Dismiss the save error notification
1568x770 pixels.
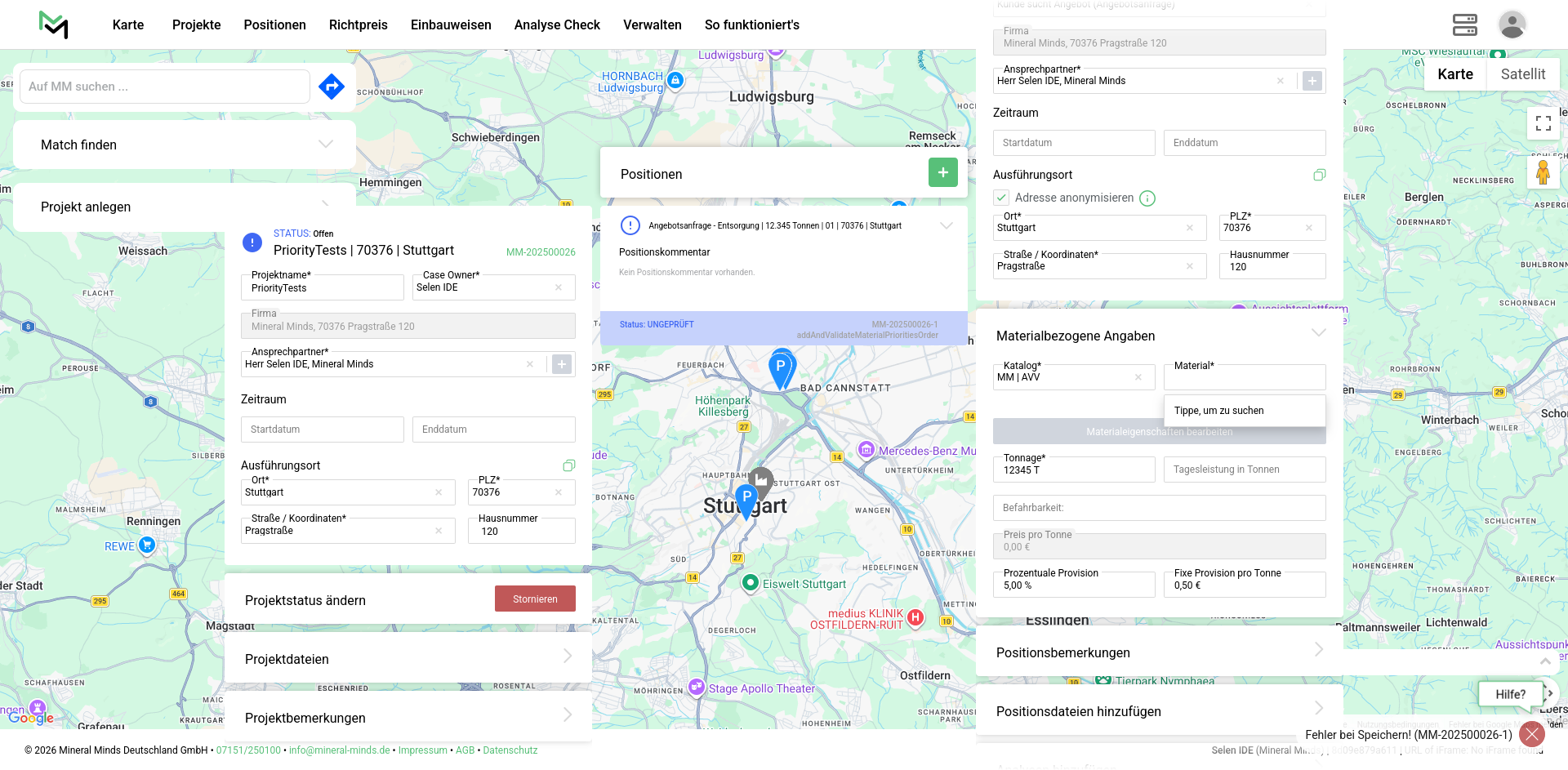tap(1531, 734)
